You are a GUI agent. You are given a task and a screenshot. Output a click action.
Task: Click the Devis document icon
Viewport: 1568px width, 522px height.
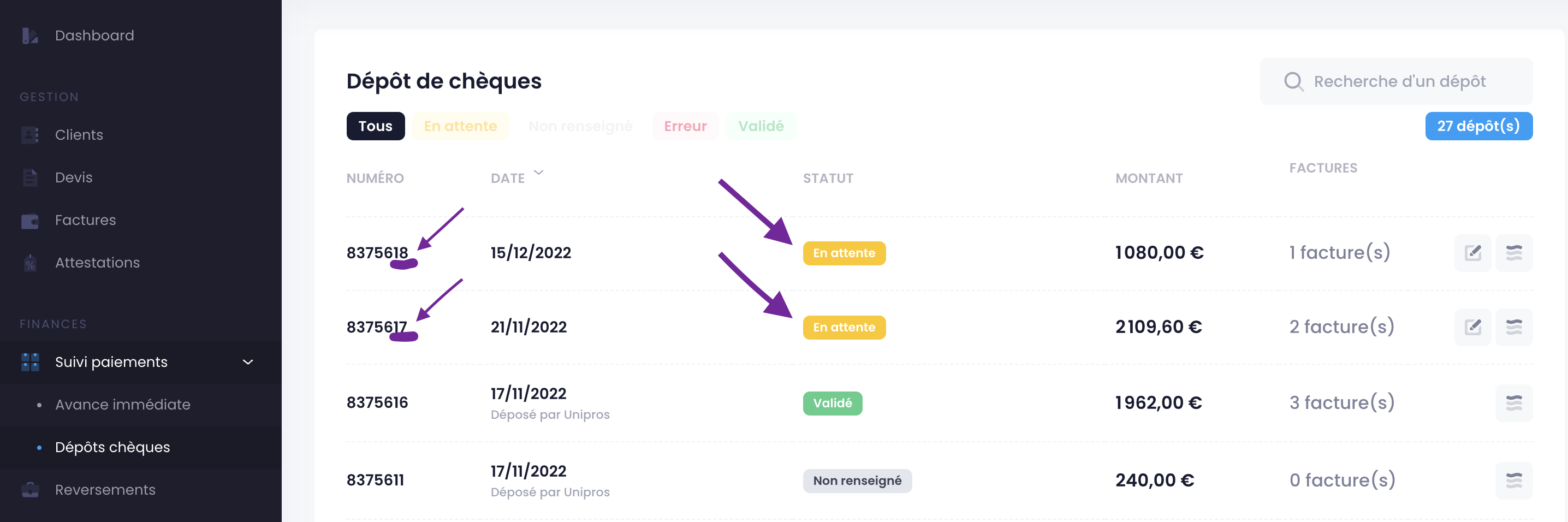click(x=30, y=177)
